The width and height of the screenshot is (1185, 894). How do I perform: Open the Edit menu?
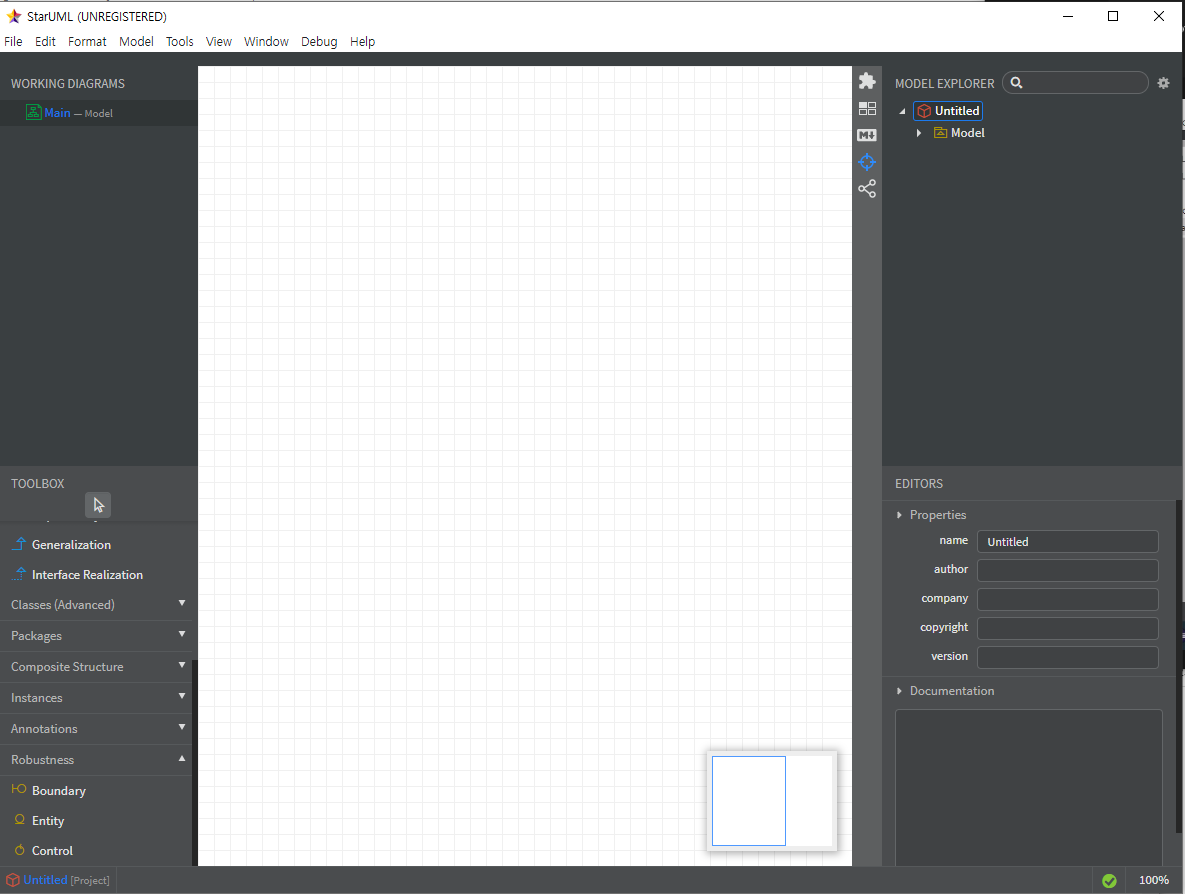[x=45, y=42]
